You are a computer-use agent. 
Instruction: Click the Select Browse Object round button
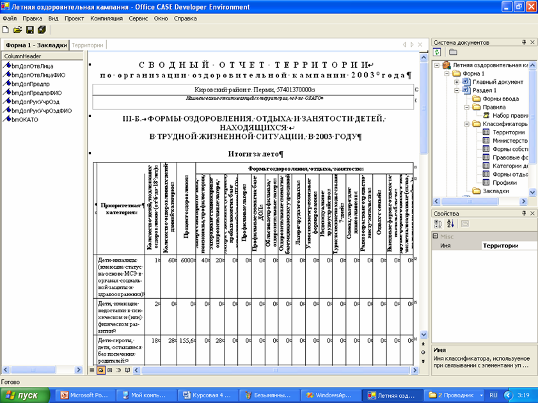[423, 352]
